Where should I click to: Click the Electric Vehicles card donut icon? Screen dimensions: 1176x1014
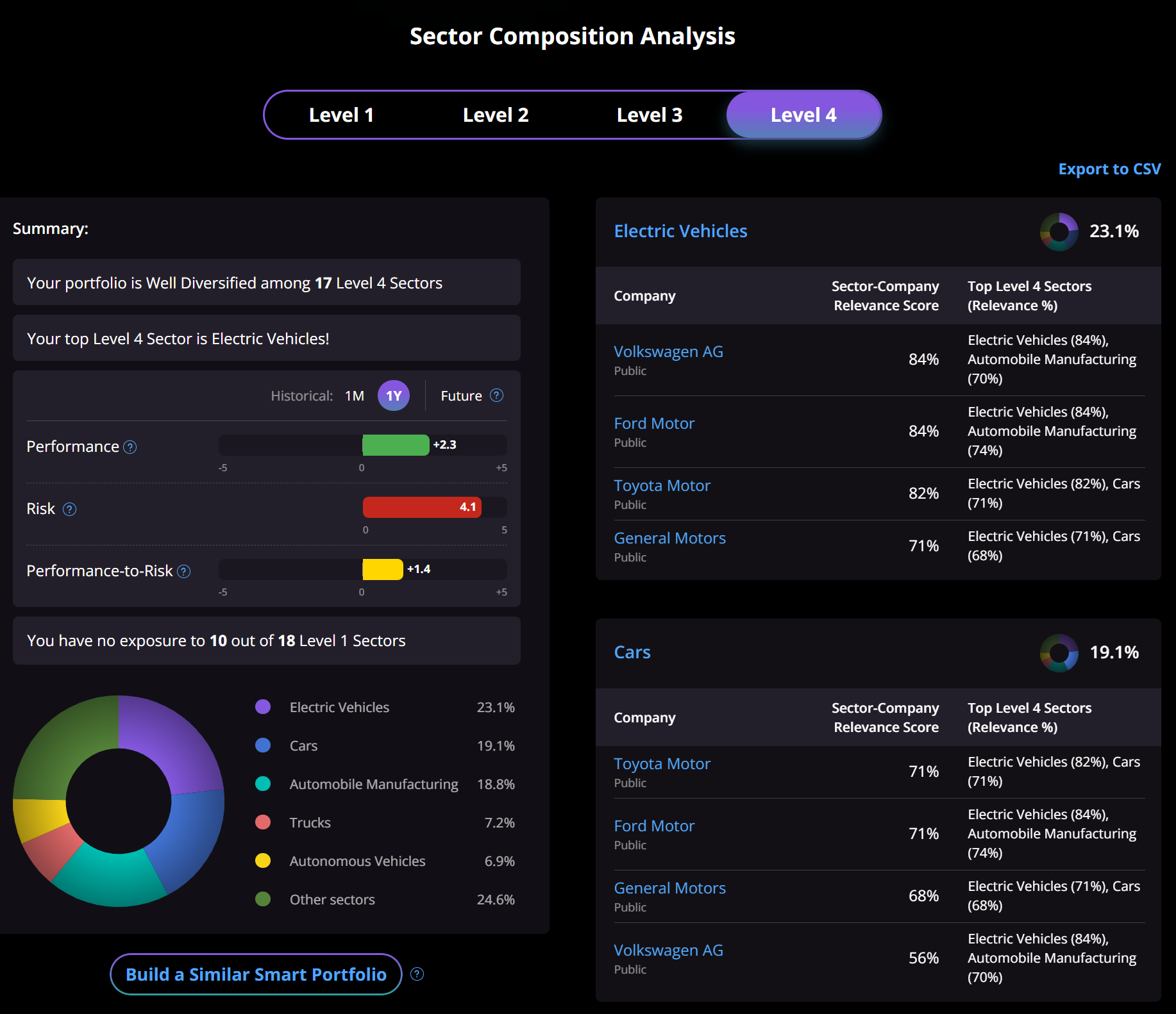pos(1059,232)
